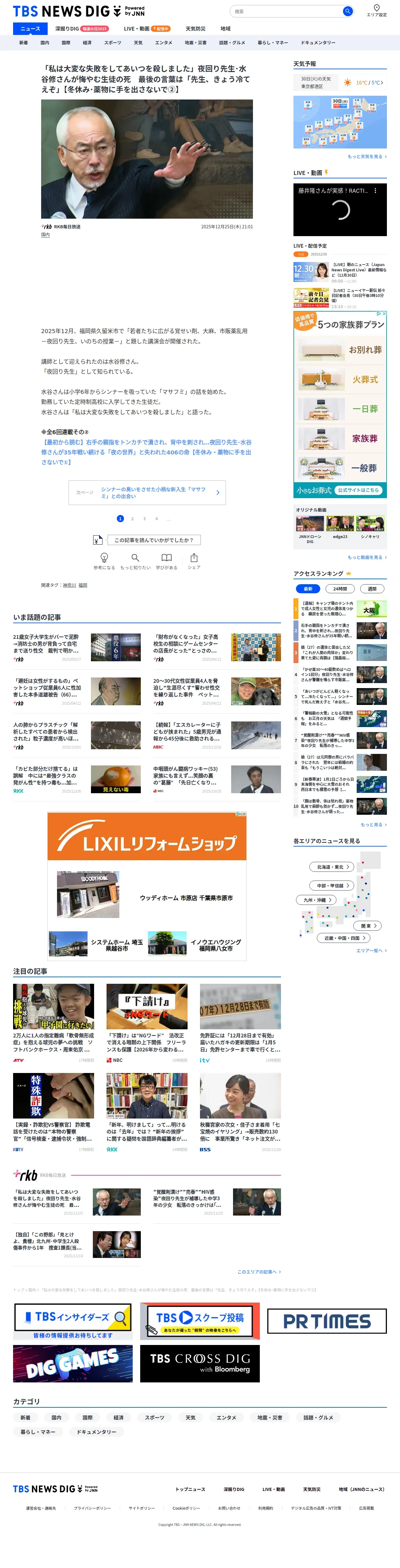Go to article page 2
The width and height of the screenshot is (400, 1568).
[x=132, y=519]
